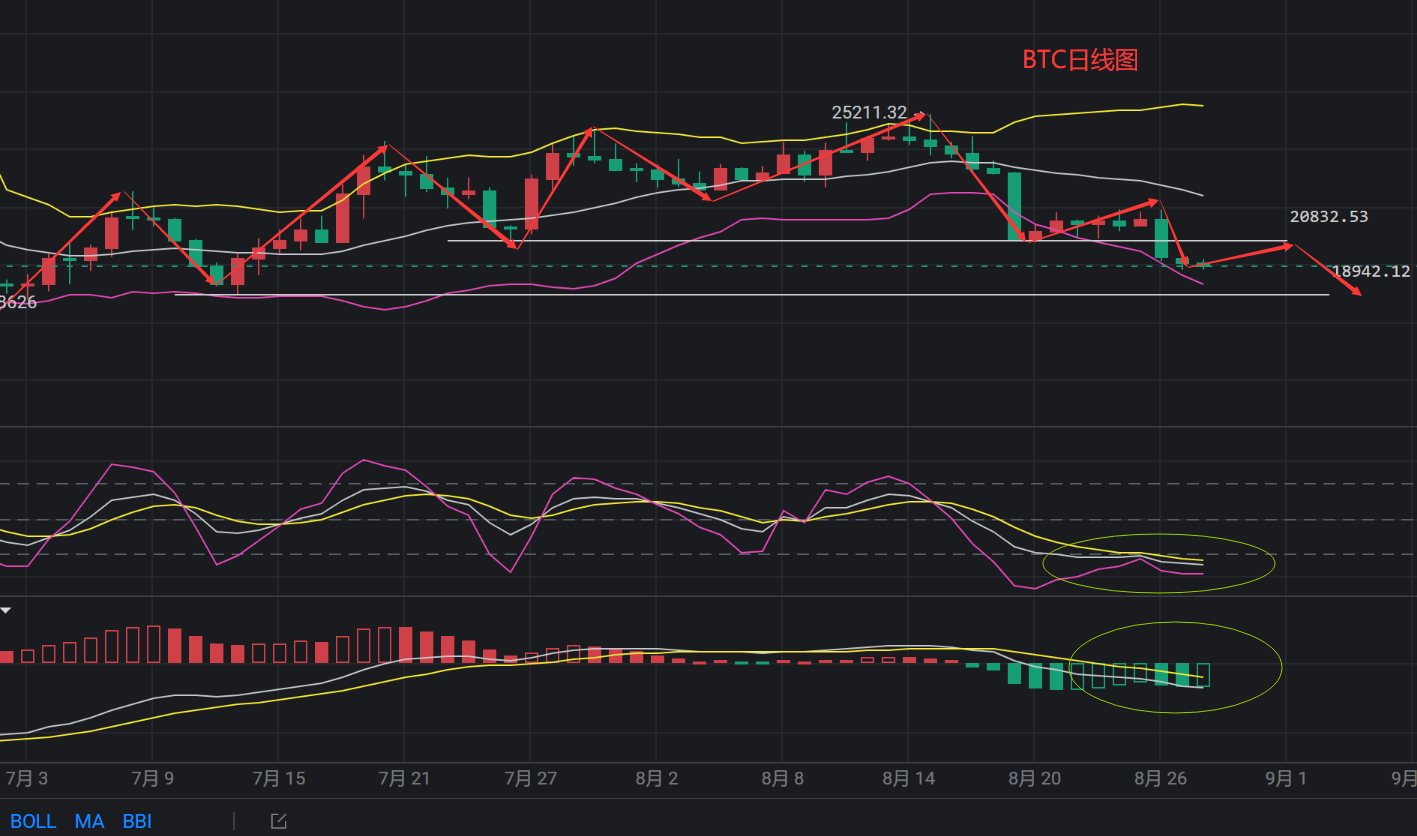Toggle the BBI indicator

click(137, 821)
